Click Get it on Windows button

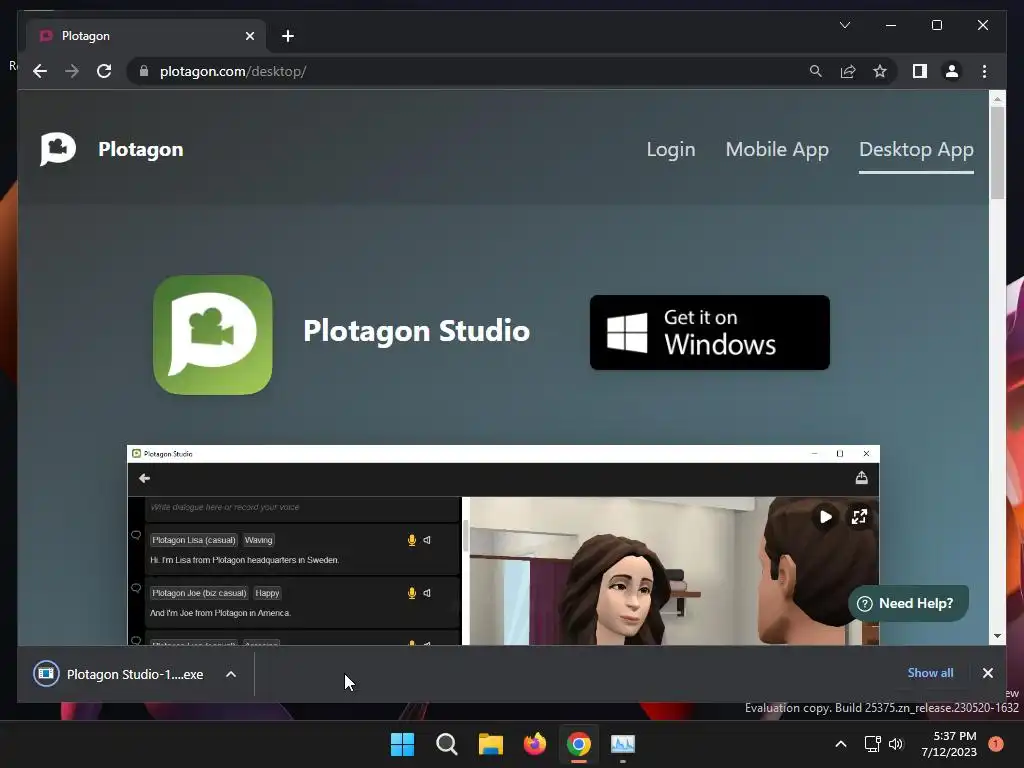coord(710,332)
